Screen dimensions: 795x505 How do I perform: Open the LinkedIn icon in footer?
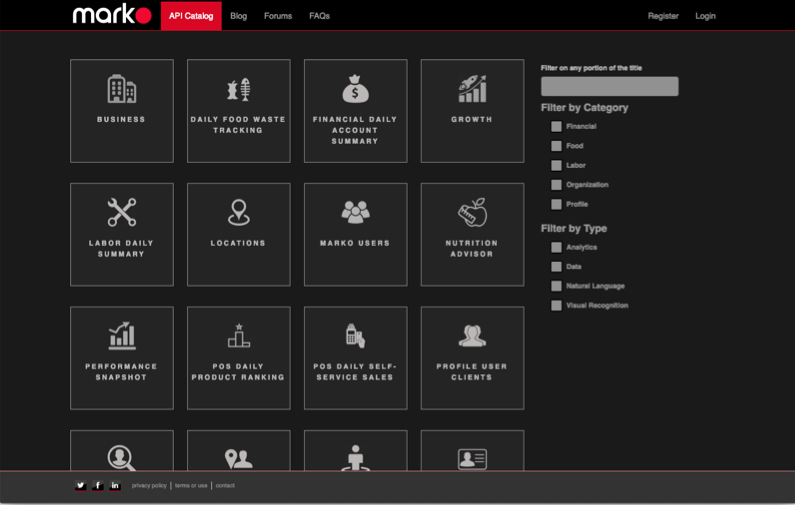pos(115,486)
